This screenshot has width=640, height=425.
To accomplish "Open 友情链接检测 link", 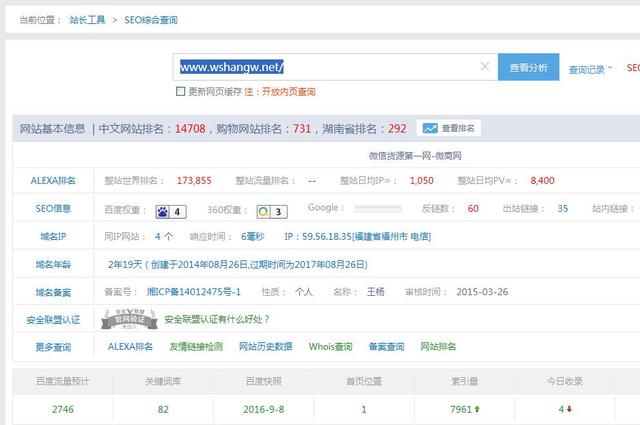I will click(196, 347).
